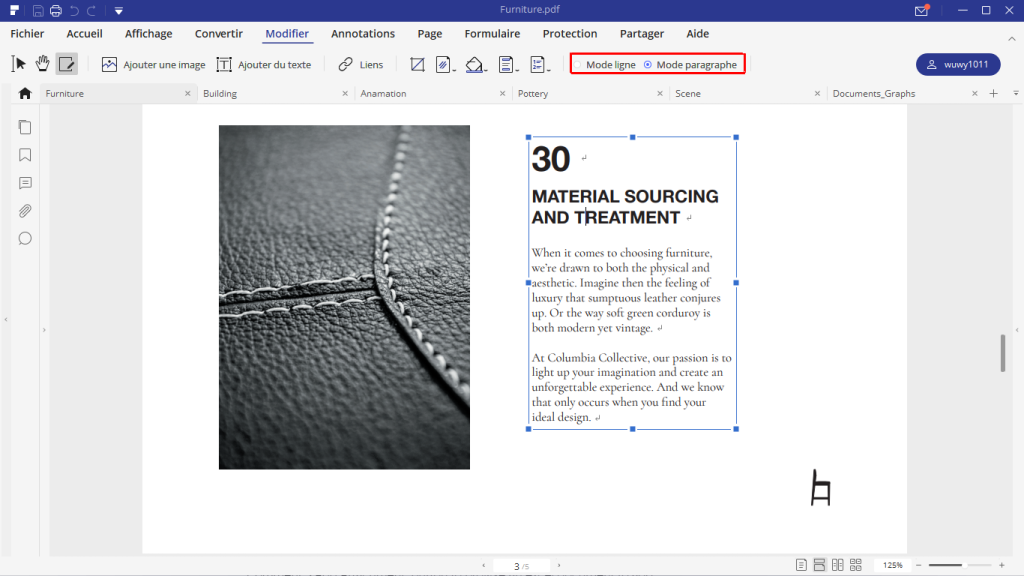This screenshot has height=576, width=1024.
Task: Select the arrow selection tool
Action: pyautogui.click(x=18, y=64)
